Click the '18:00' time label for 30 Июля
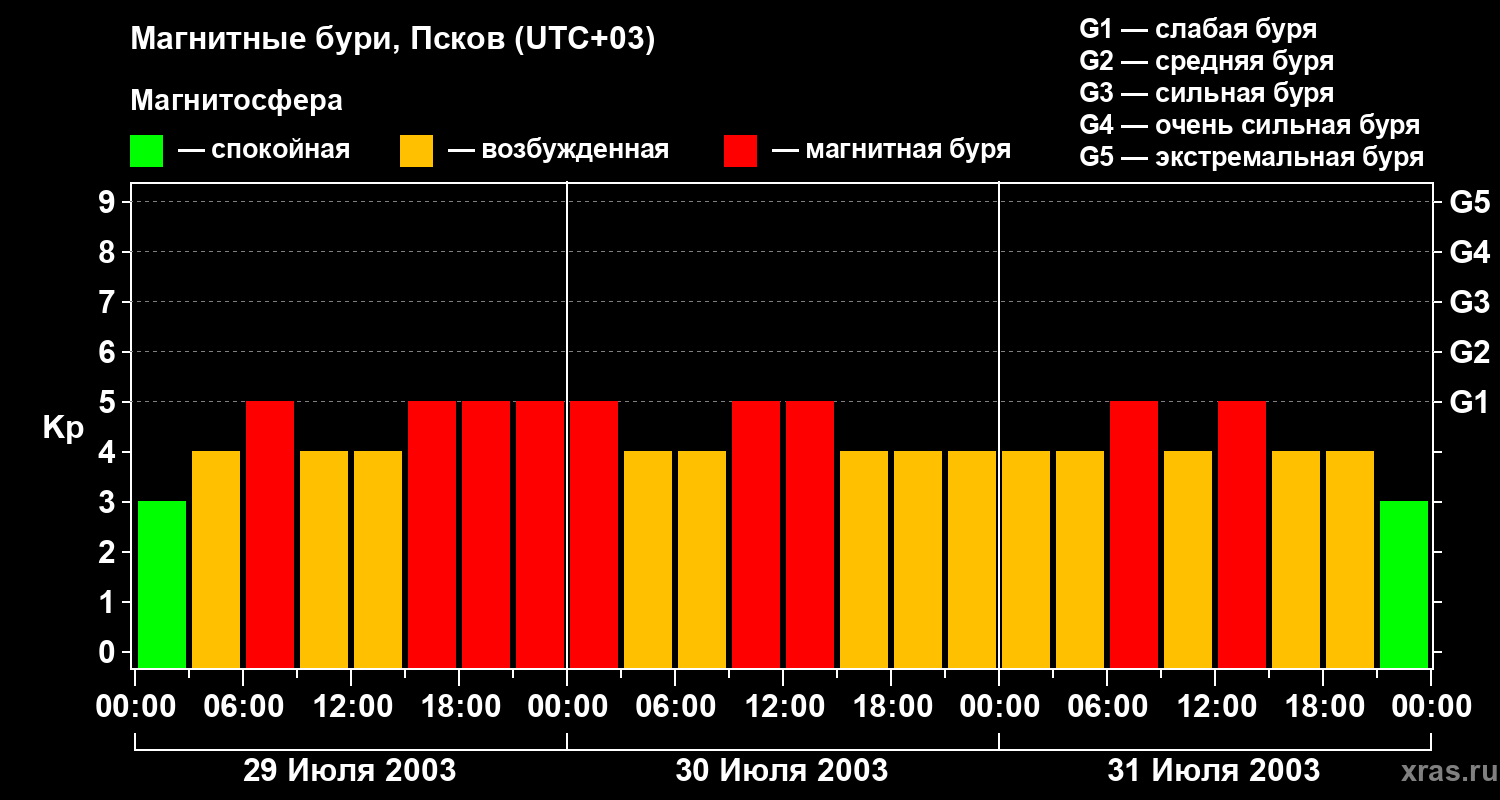Image resolution: width=1500 pixels, height=800 pixels. (891, 707)
